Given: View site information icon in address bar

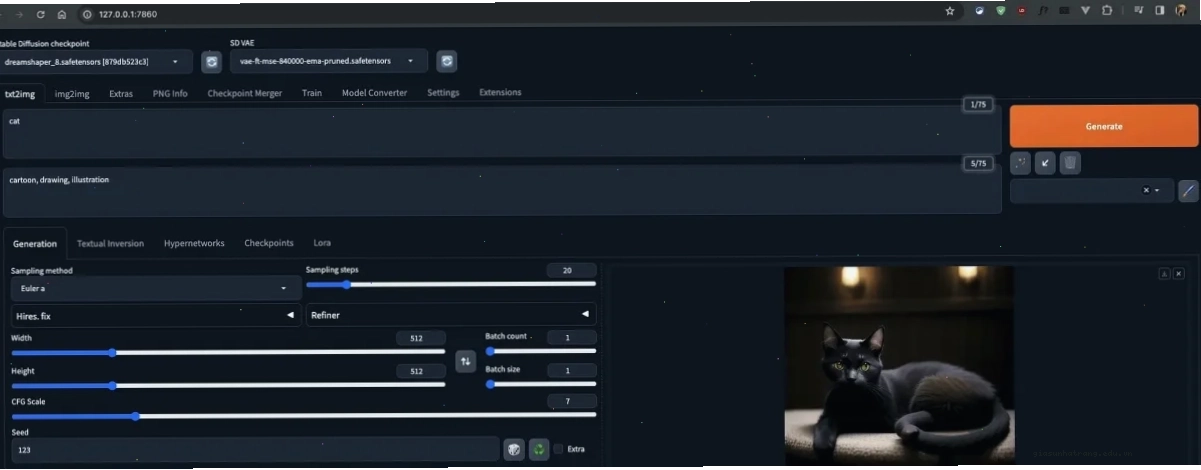Looking at the screenshot, I should (x=88, y=14).
